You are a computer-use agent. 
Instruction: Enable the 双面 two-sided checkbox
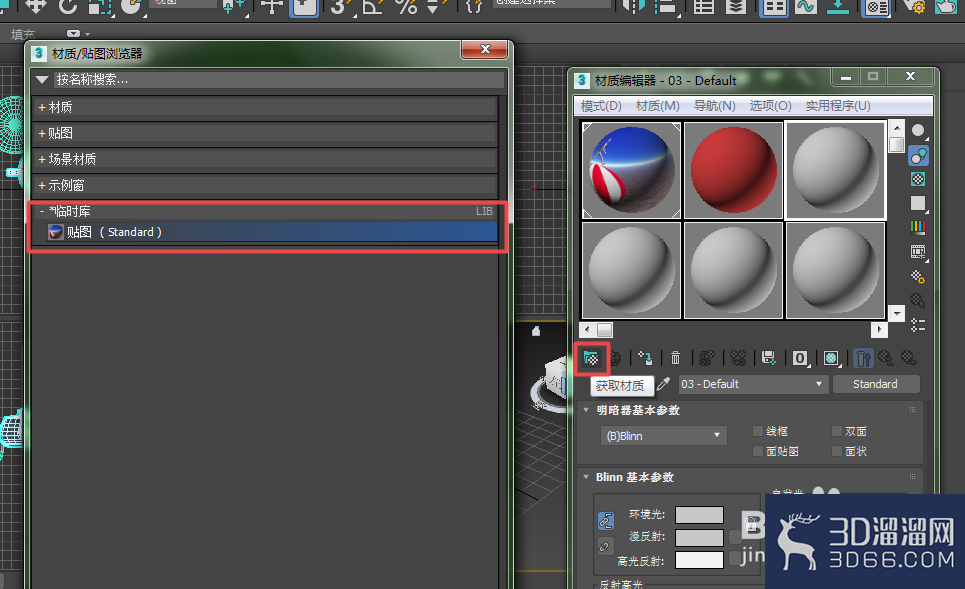point(837,431)
